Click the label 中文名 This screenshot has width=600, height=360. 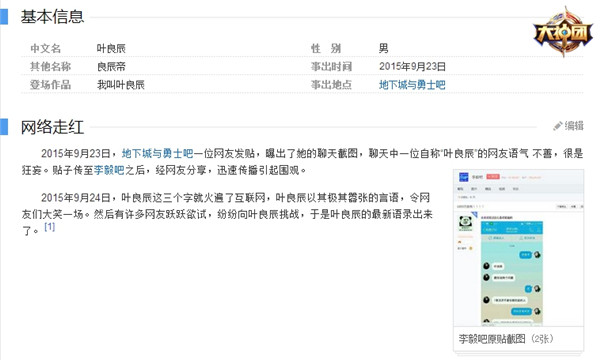tap(46, 49)
